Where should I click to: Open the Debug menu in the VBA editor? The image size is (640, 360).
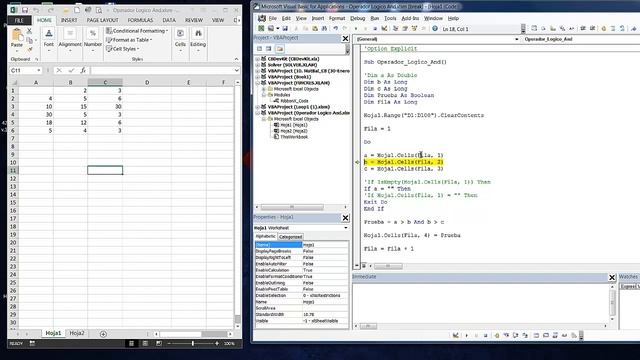coord(358,18)
